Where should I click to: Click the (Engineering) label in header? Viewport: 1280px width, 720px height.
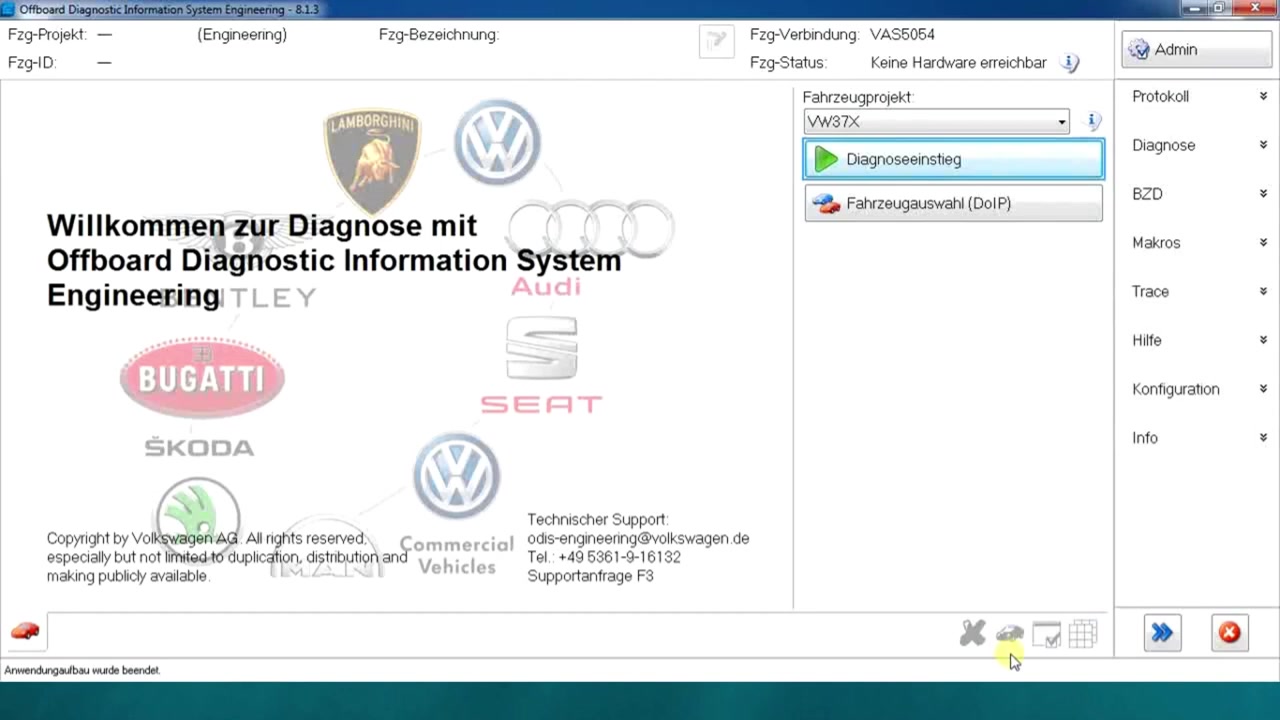[x=242, y=35]
